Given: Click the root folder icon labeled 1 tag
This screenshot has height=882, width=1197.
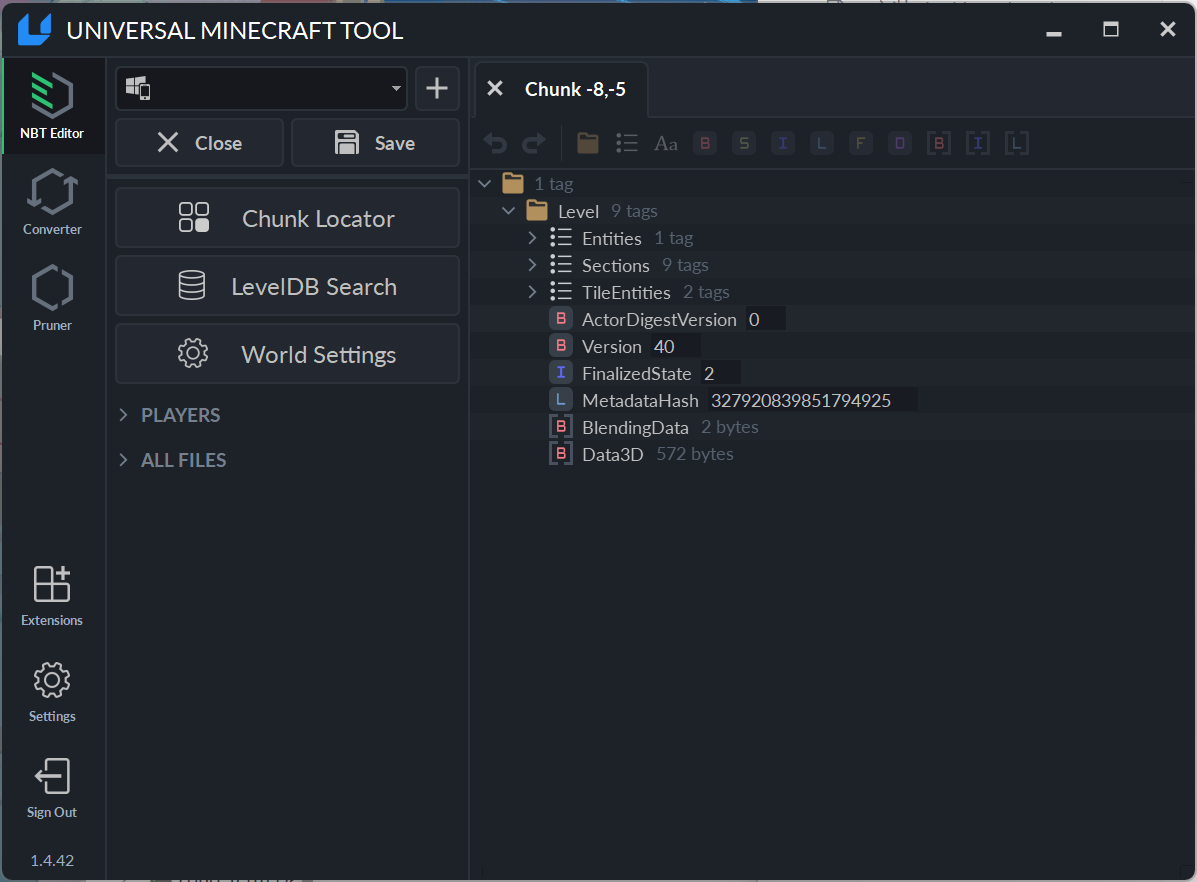Looking at the screenshot, I should click(513, 183).
